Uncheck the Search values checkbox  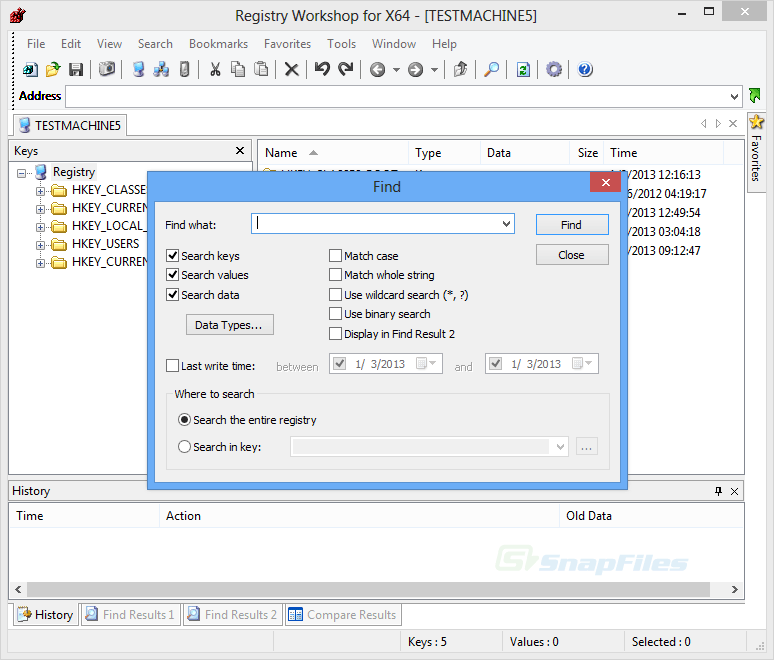click(172, 274)
